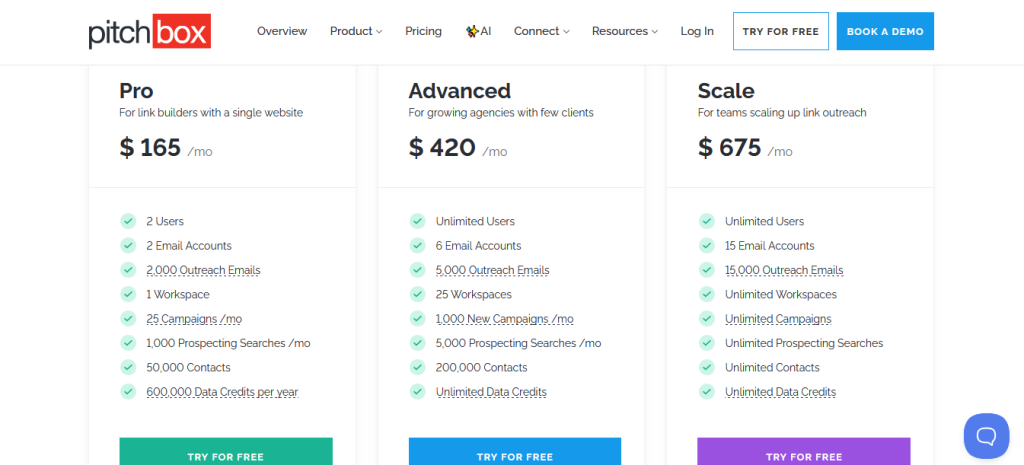Click checkmark beside 15,000 Outreach Emails
Image resolution: width=1024 pixels, height=465 pixels.
tap(707, 270)
